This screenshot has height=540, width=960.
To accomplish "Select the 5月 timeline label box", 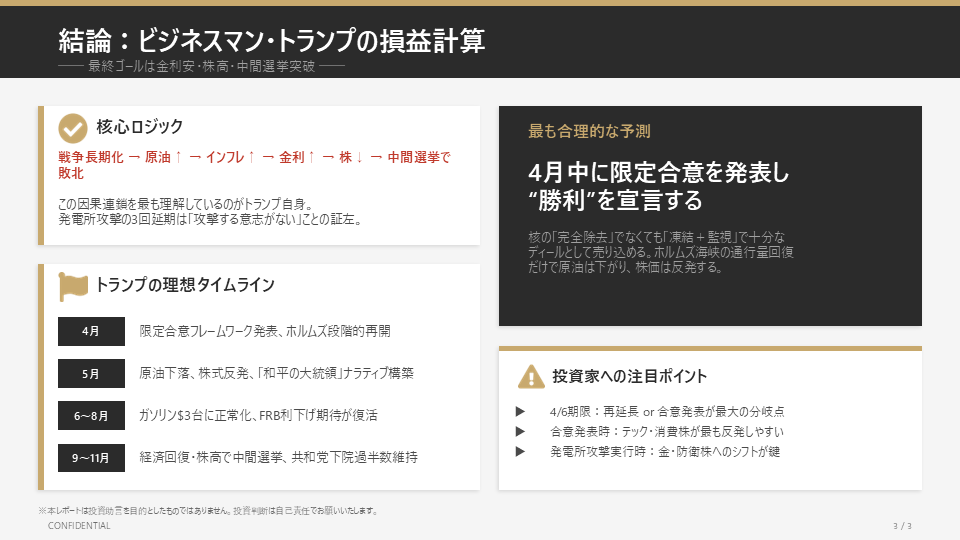I will [91, 373].
